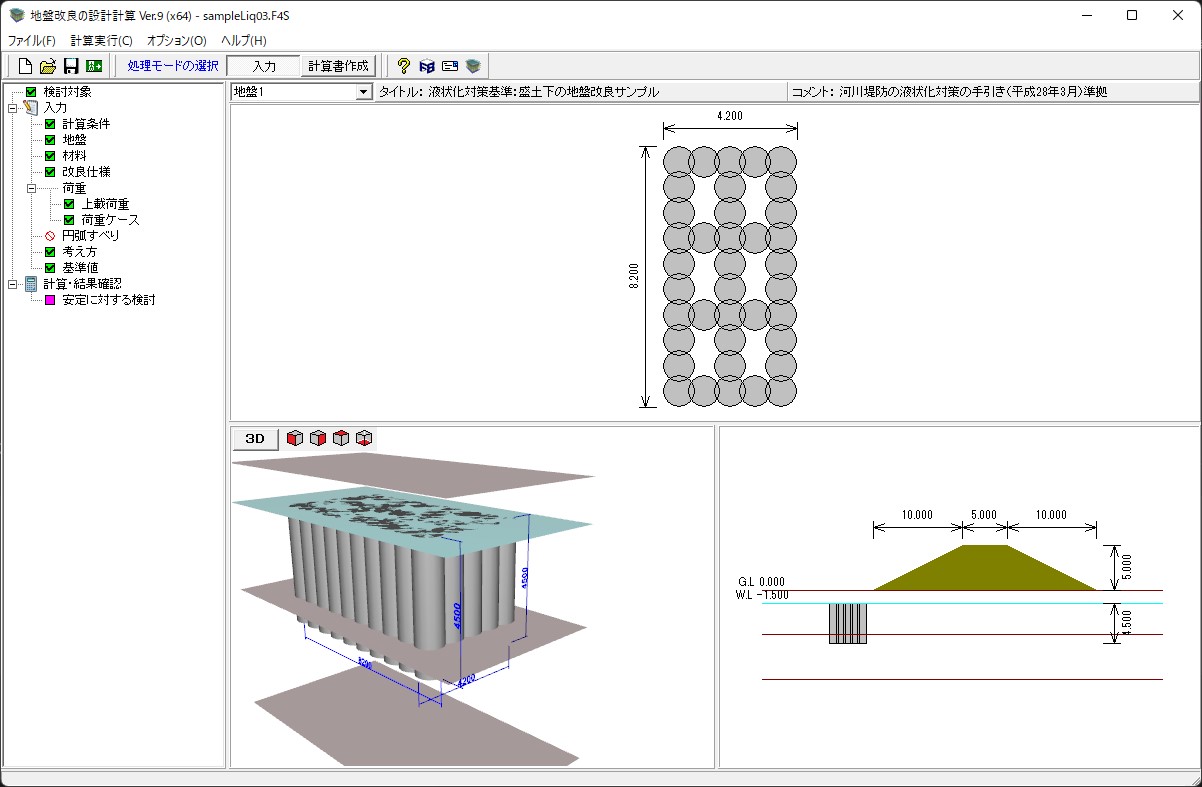Open help via the yellow question mark

pyautogui.click(x=404, y=66)
